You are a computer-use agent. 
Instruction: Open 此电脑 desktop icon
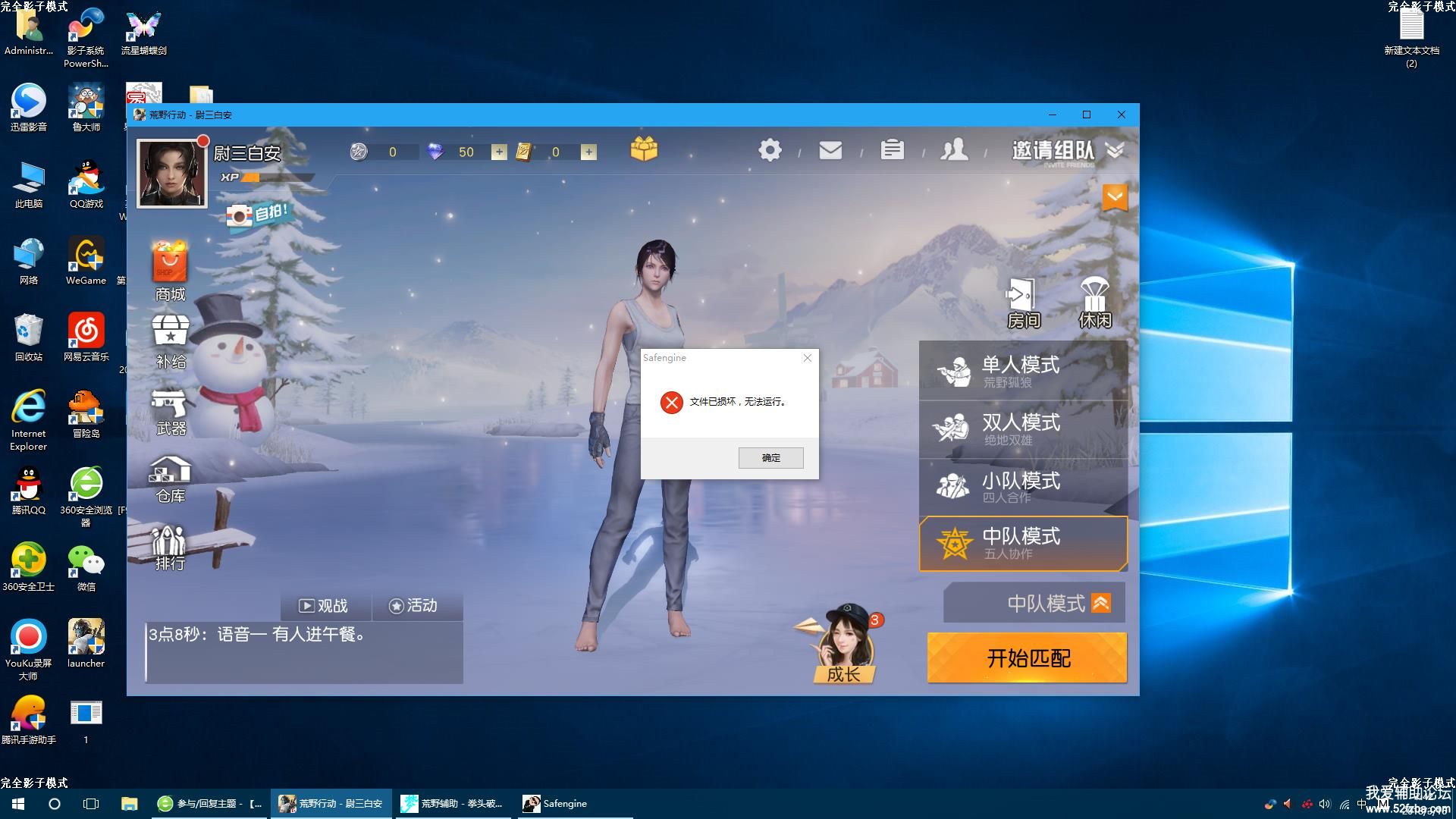coord(29,184)
